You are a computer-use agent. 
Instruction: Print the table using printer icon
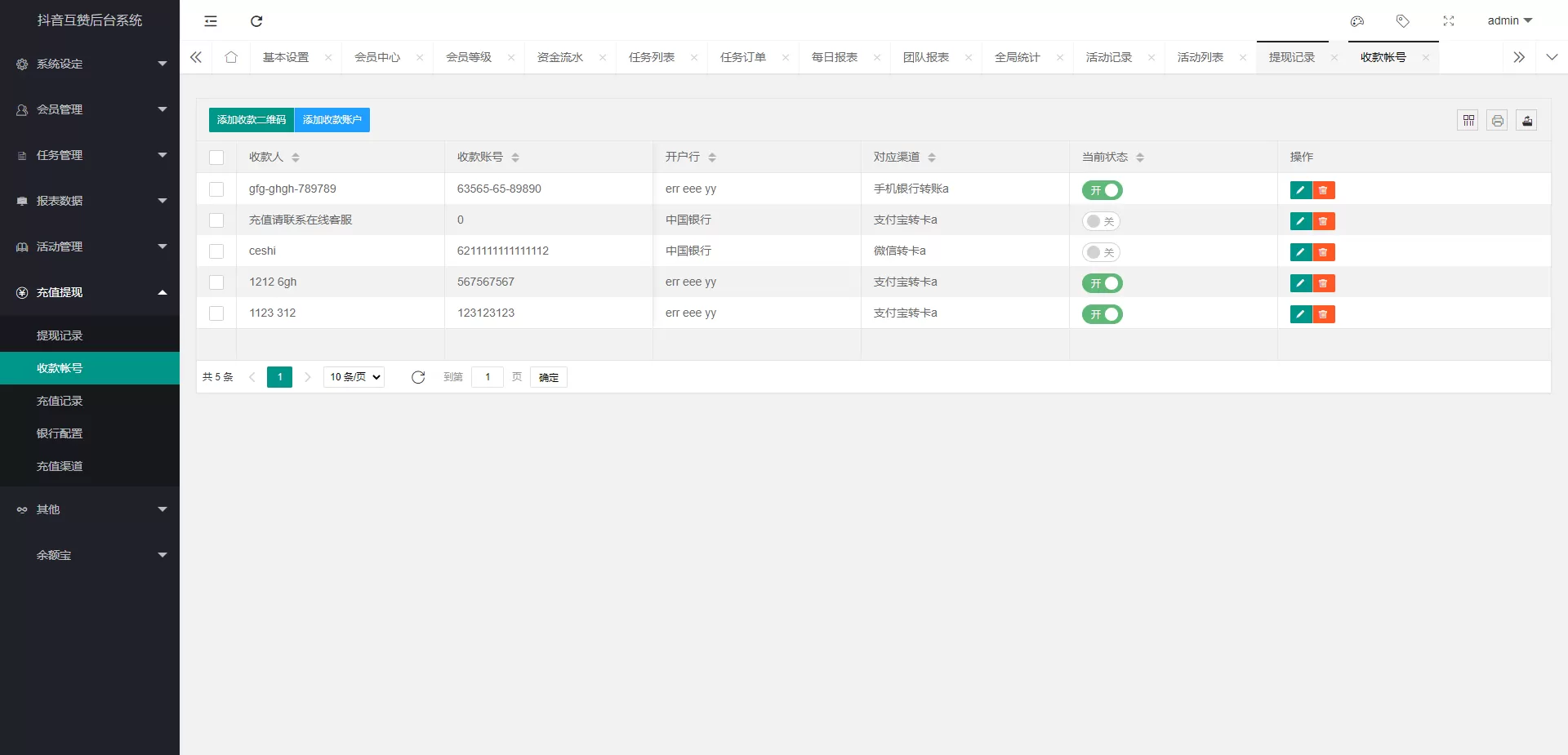(1498, 121)
